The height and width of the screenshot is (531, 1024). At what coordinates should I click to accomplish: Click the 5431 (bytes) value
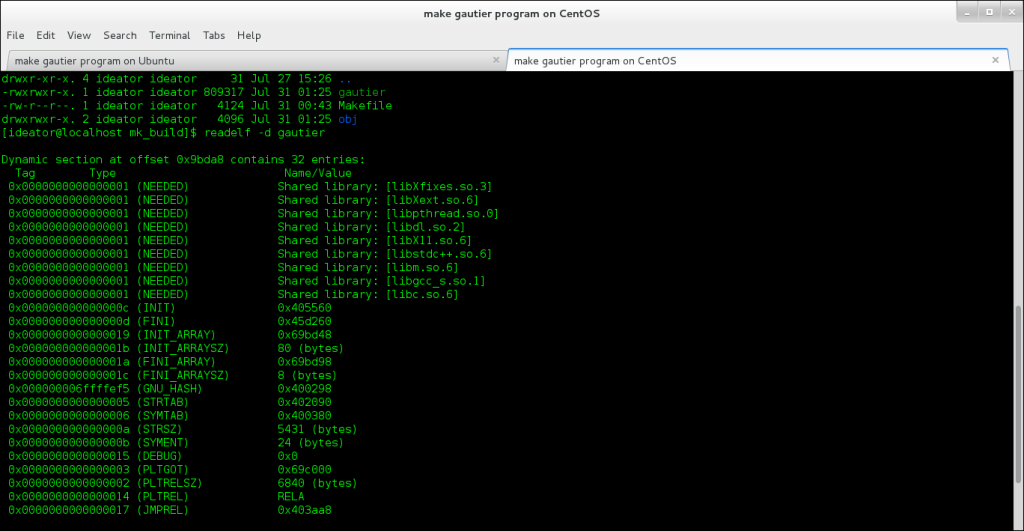pos(317,429)
